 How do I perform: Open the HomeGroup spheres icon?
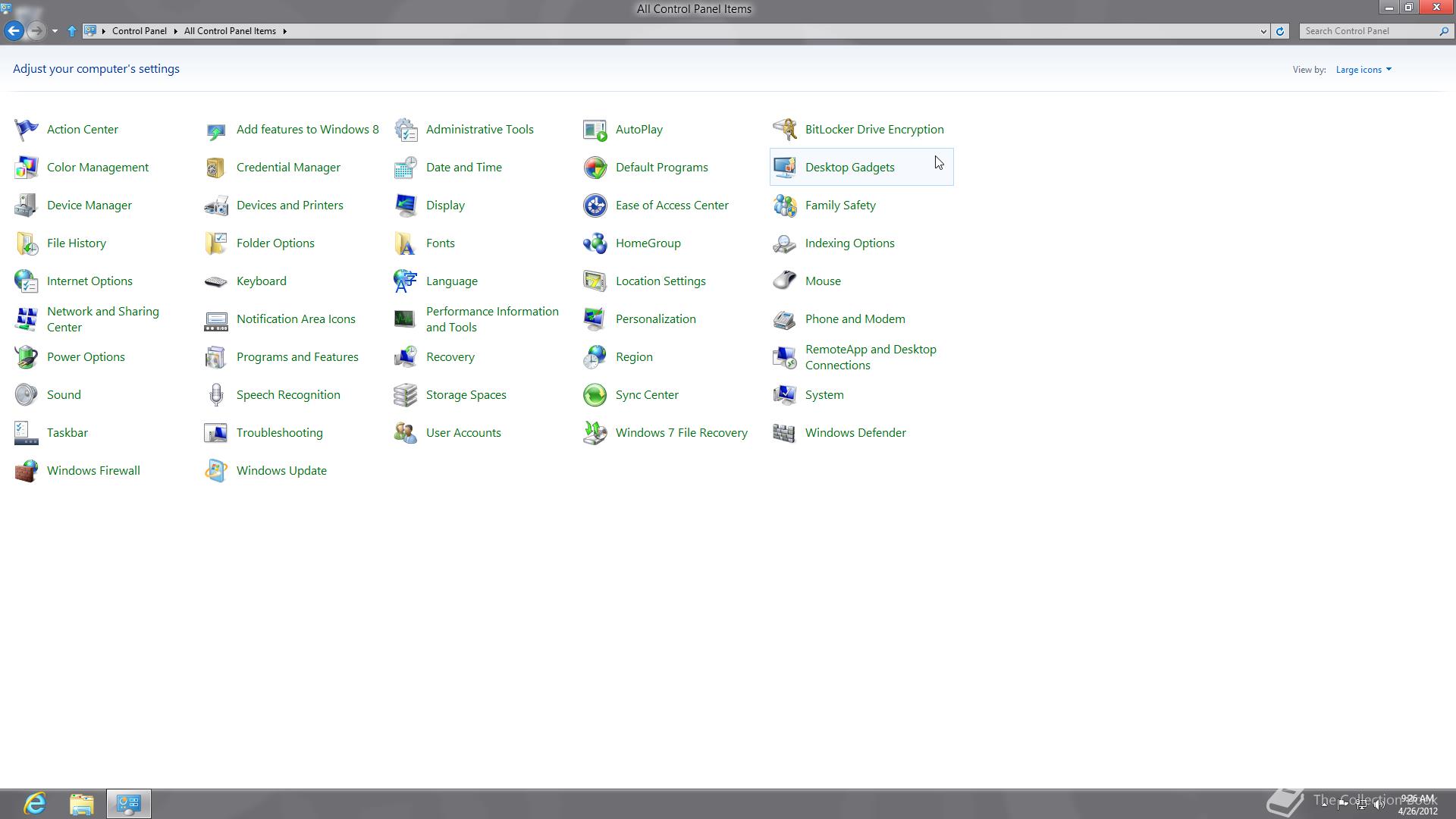click(595, 243)
